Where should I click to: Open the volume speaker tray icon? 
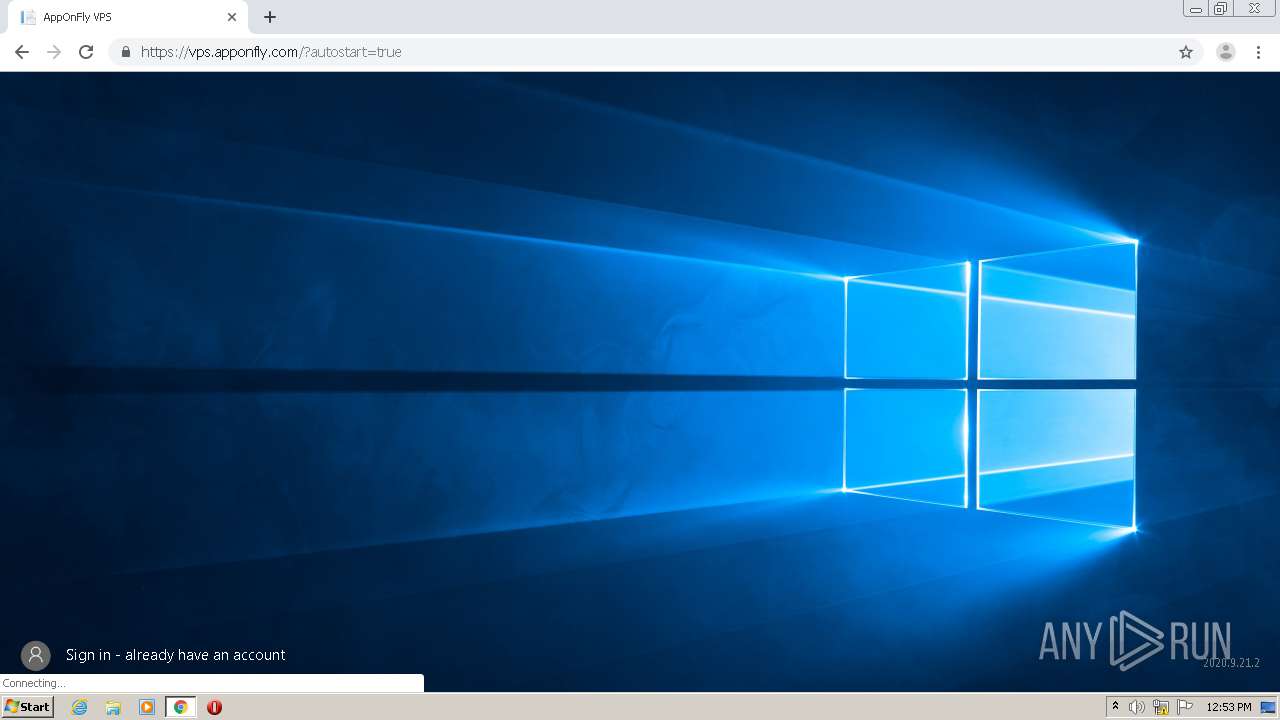1137,707
